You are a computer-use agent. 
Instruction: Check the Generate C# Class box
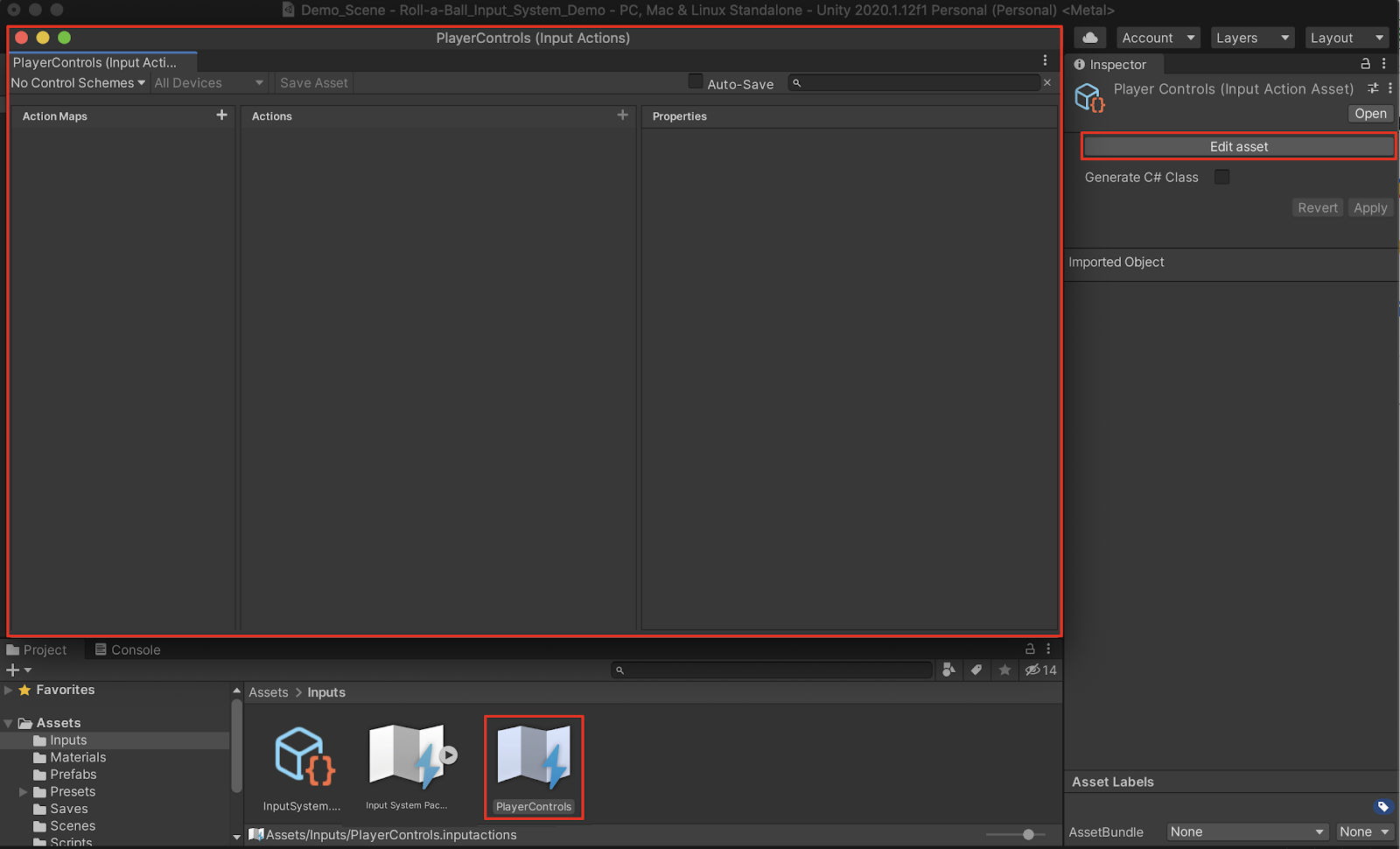pyautogui.click(x=1221, y=178)
